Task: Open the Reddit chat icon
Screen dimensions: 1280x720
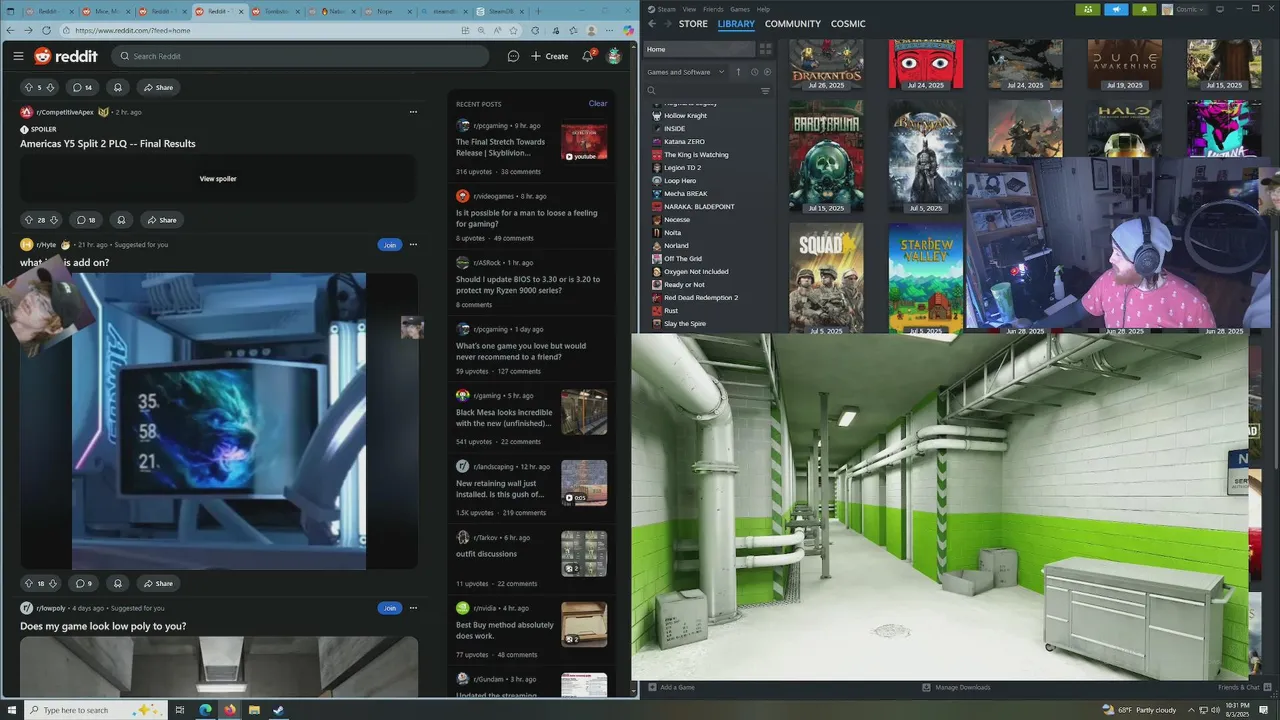Action: 513,56
